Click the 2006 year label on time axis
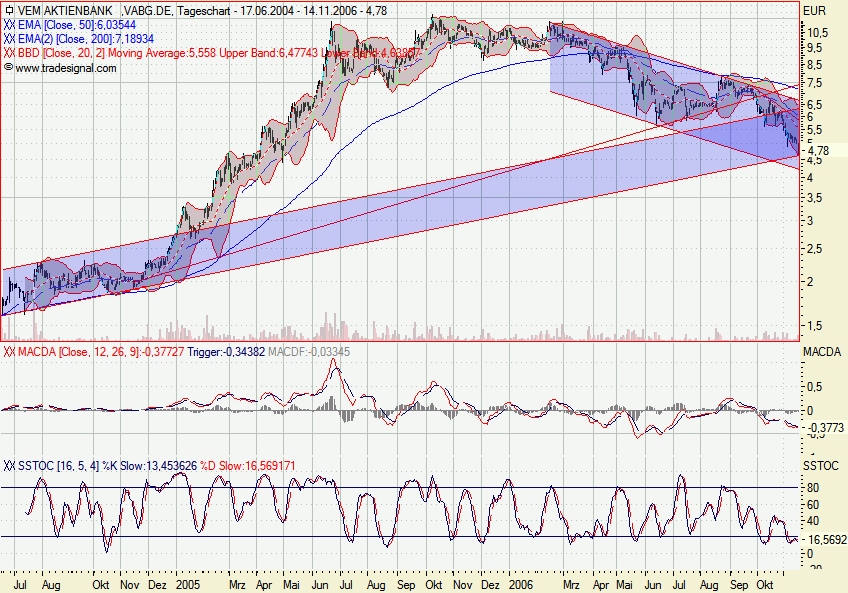Screen dimensions: 848x593 pos(521,585)
